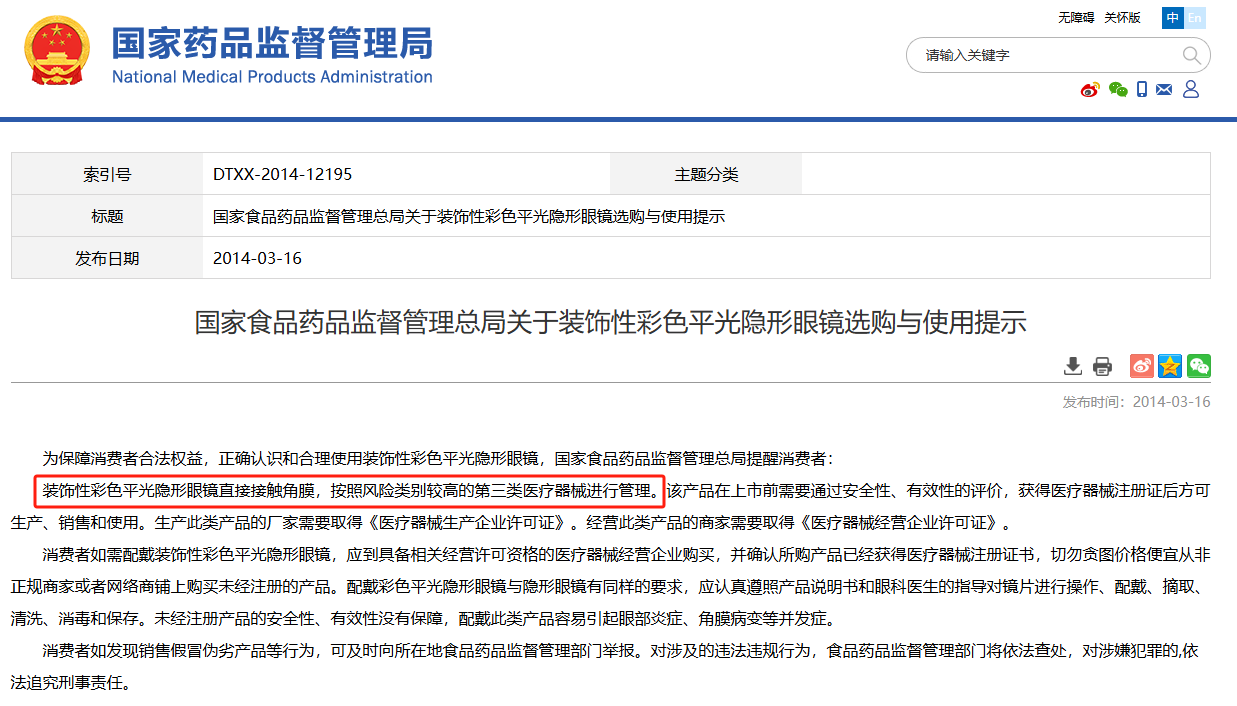This screenshot has height=706, width=1237.
Task: Click the title text in table row
Action: [x=469, y=216]
